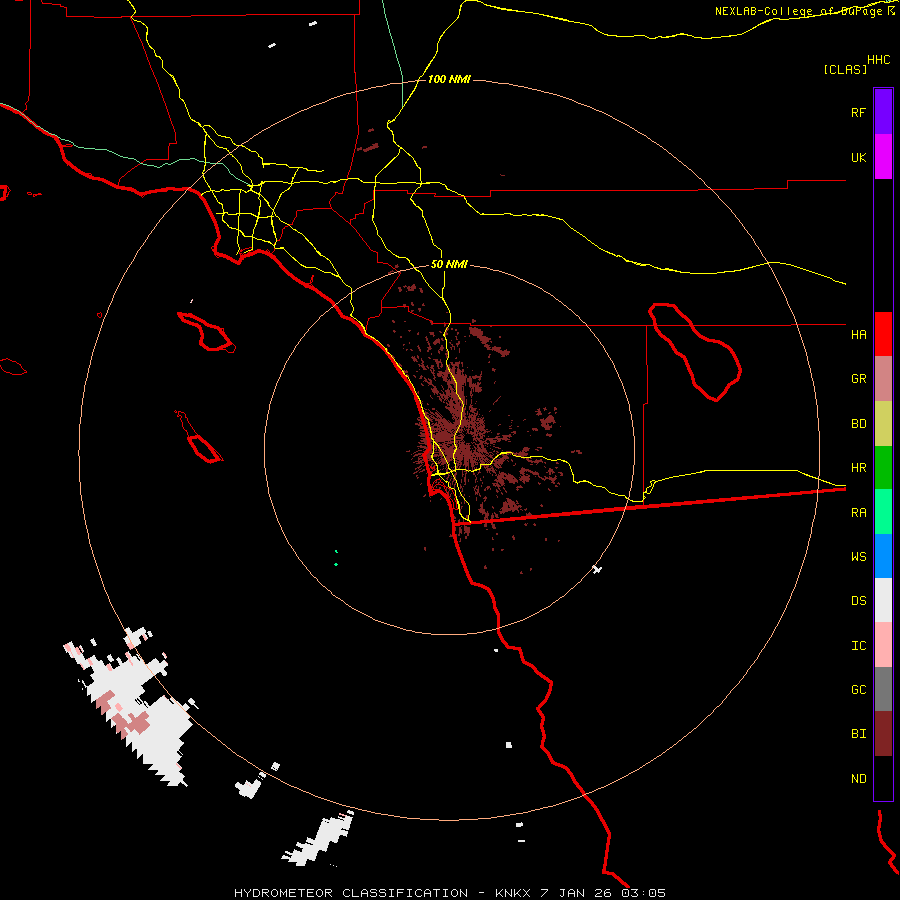
Task: Click the "BI" legend label
Action: [x=858, y=734]
